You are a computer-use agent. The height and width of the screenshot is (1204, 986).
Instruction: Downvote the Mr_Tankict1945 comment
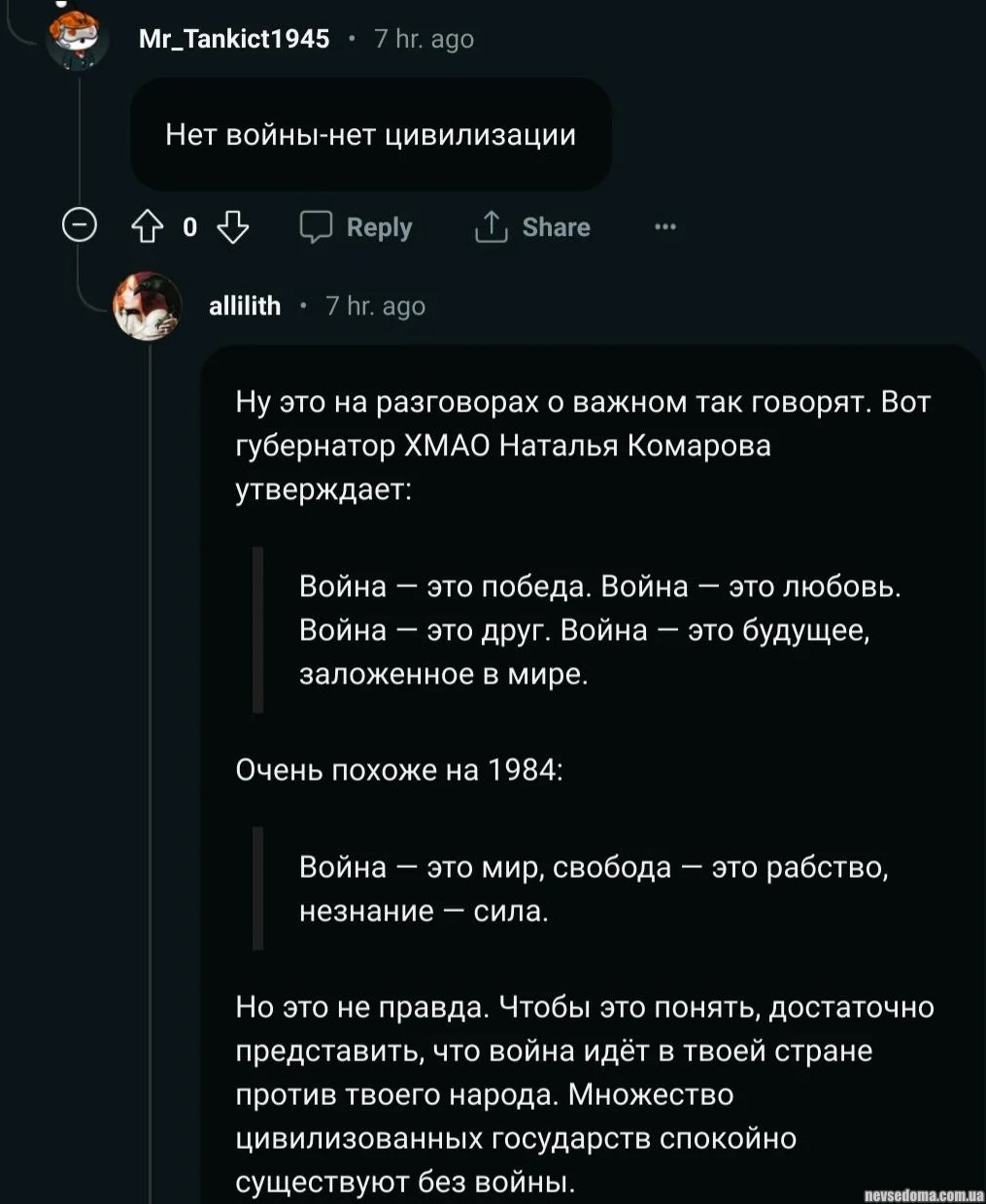point(232,227)
